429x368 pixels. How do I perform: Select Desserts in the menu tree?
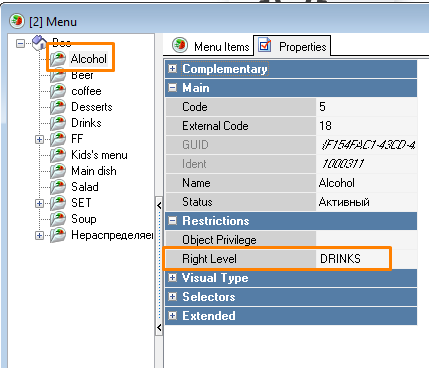92,107
